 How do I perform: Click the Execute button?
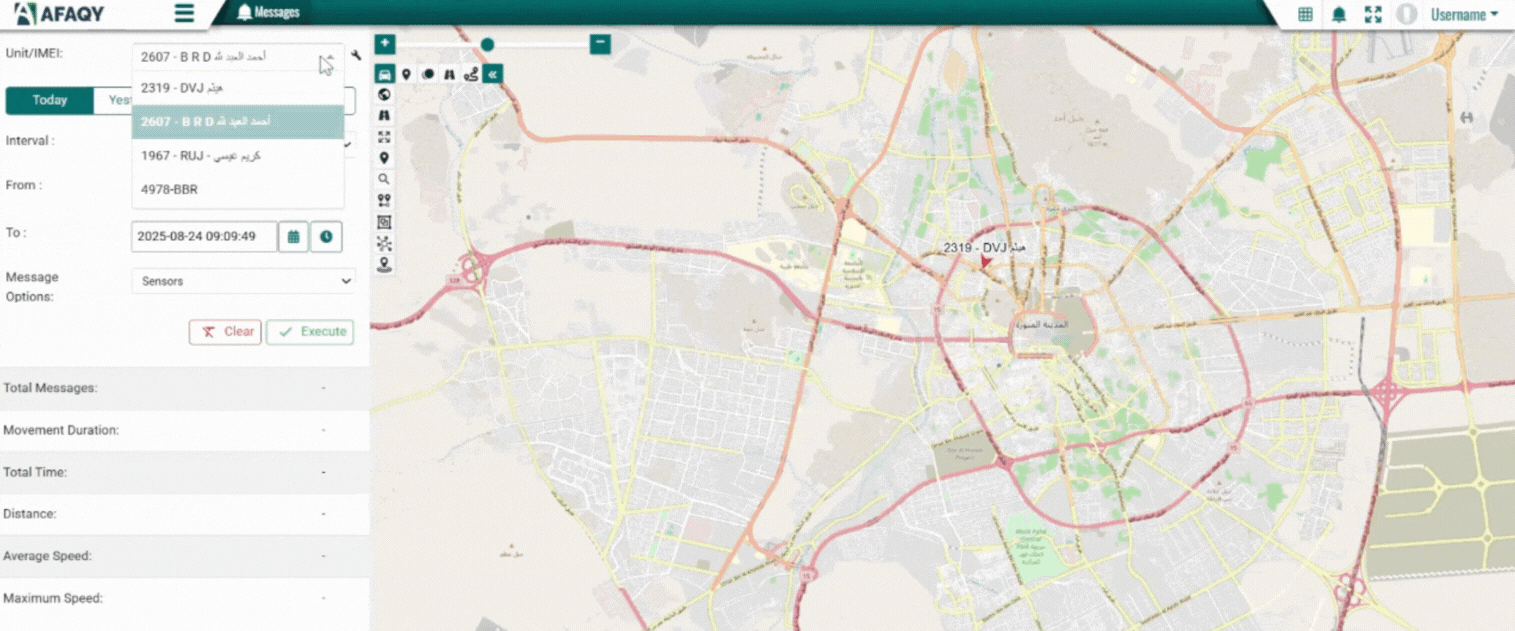pos(310,332)
